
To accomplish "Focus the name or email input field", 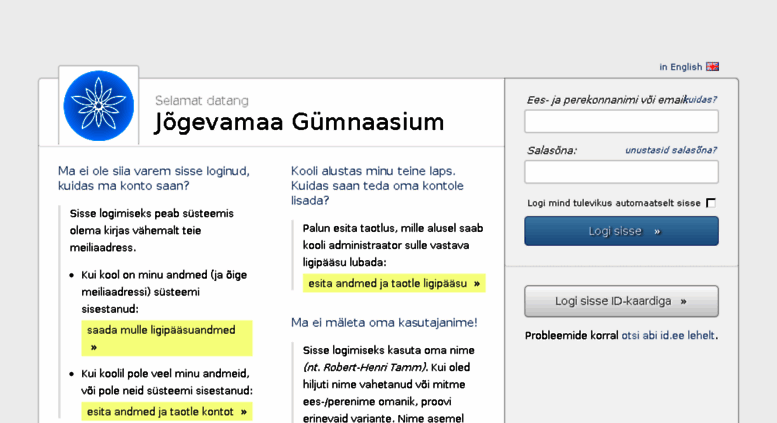I will coord(621,121).
